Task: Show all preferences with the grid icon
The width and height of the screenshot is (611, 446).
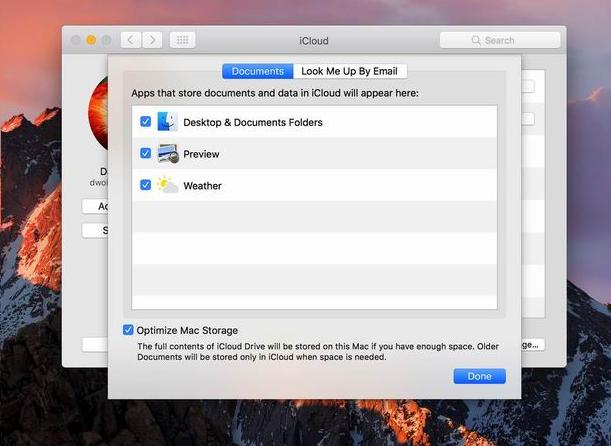Action: tap(182, 40)
